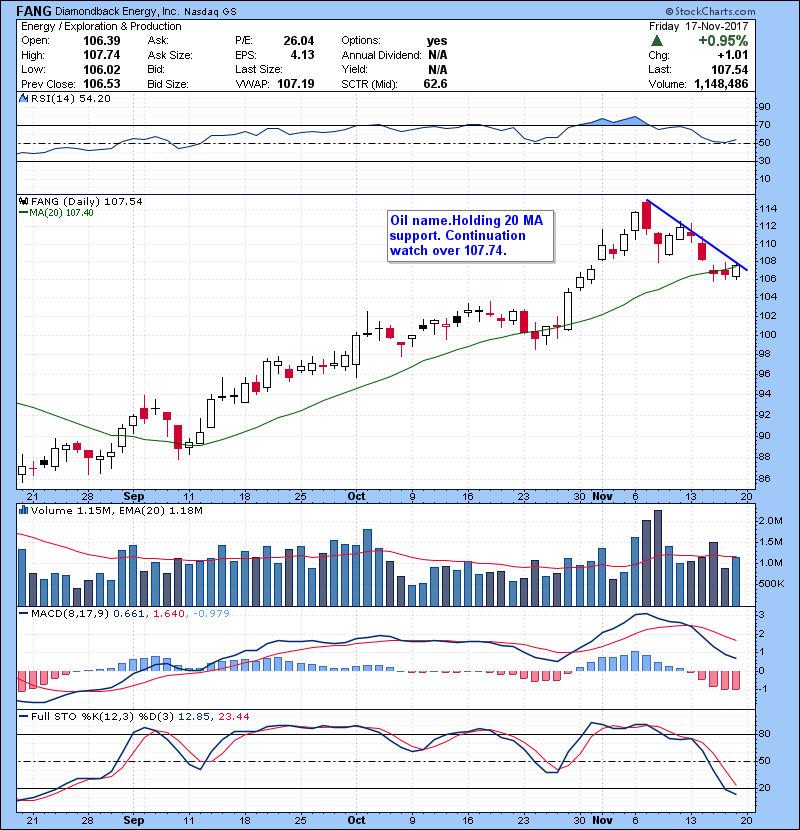Image resolution: width=800 pixels, height=830 pixels.
Task: Click the 'Bid Size:' label
Action: pos(168,84)
